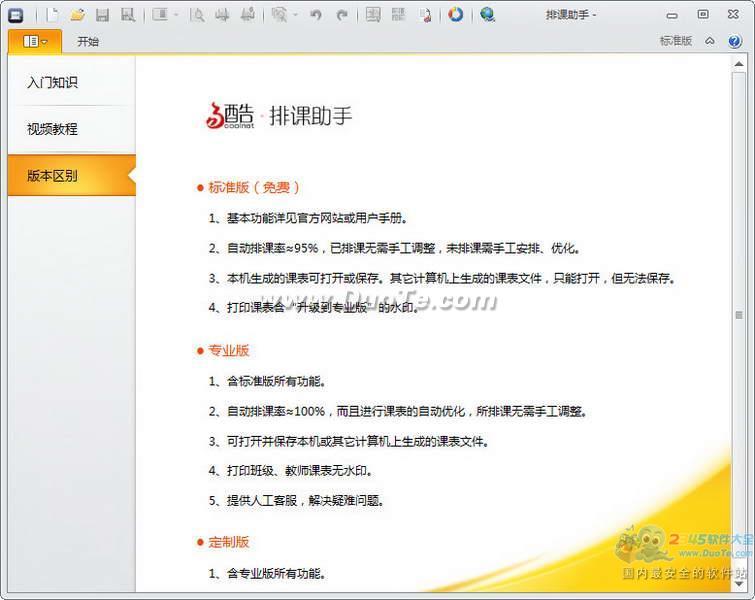Click the Save floppy disk icon
The width and height of the screenshot is (755, 600).
click(x=102, y=15)
